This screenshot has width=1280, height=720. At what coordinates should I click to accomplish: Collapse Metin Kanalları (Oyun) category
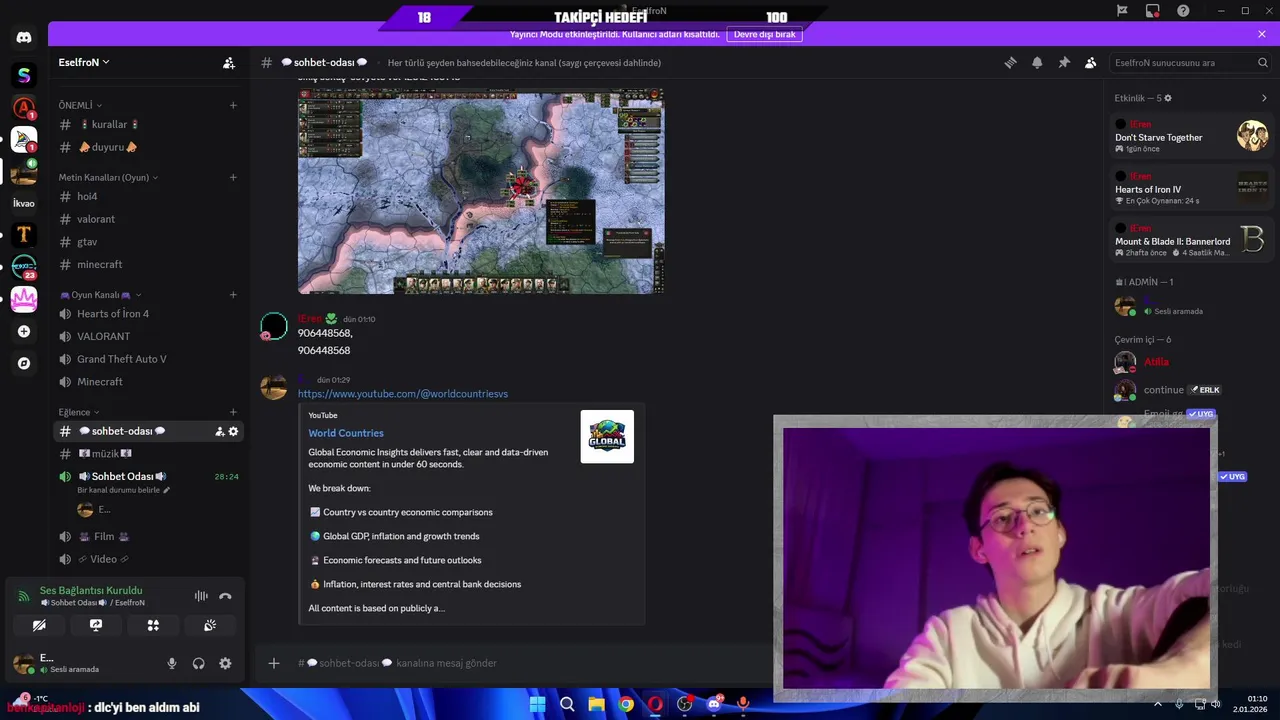[x=108, y=177]
